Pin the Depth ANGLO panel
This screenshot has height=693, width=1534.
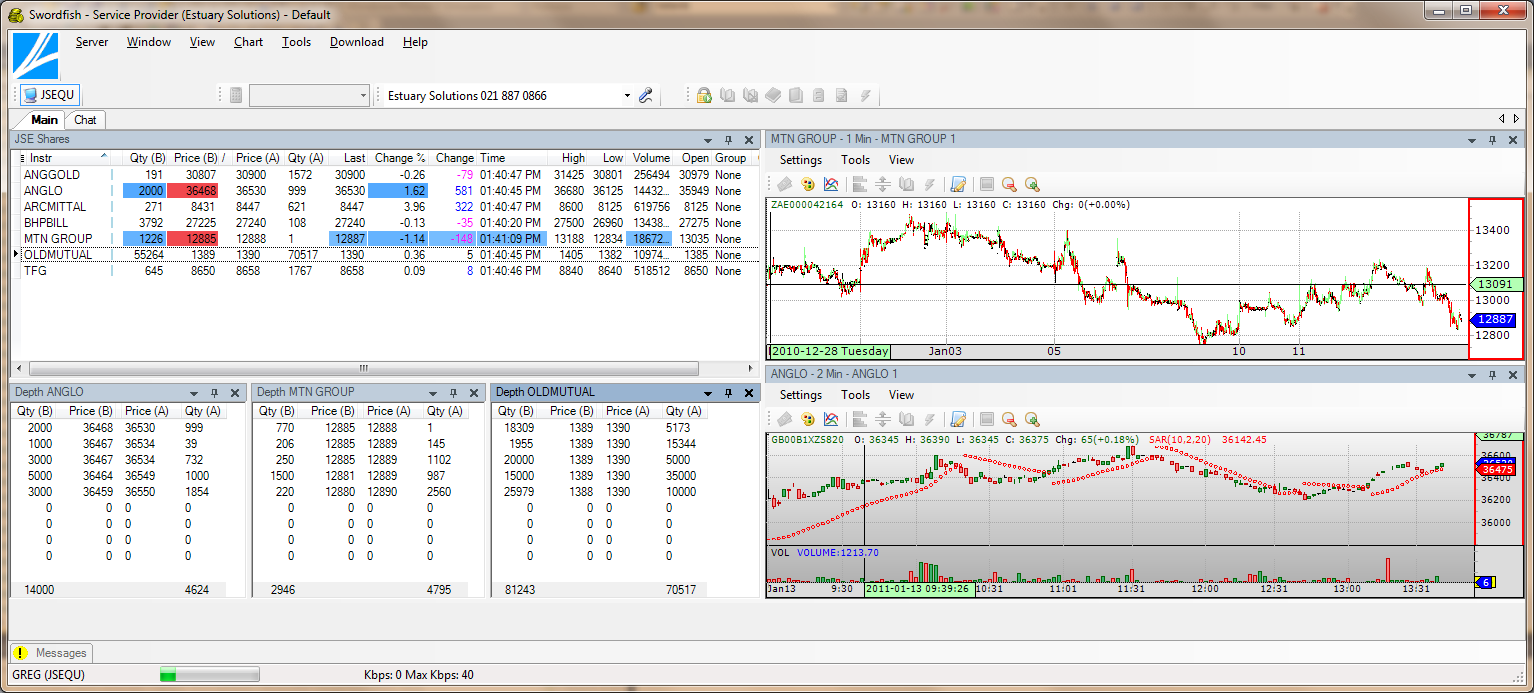[214, 394]
